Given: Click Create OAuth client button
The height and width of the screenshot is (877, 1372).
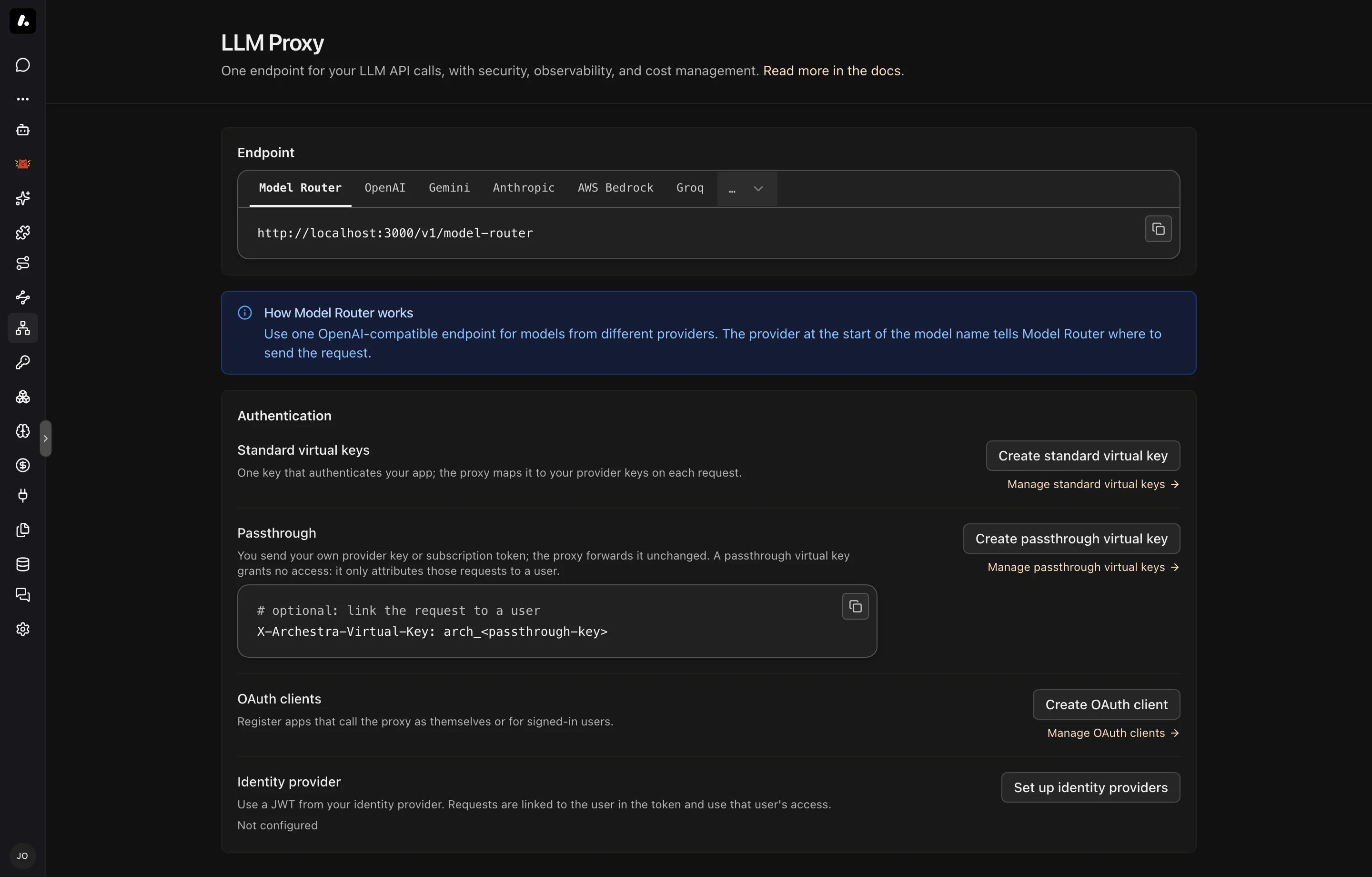Looking at the screenshot, I should coord(1107,705).
